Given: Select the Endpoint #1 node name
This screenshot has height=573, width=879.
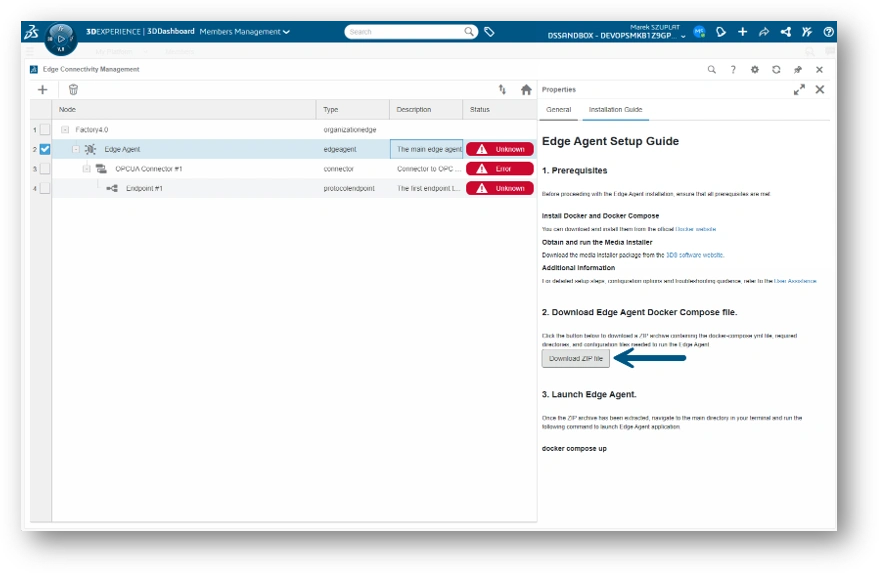Looking at the screenshot, I should point(144,188).
